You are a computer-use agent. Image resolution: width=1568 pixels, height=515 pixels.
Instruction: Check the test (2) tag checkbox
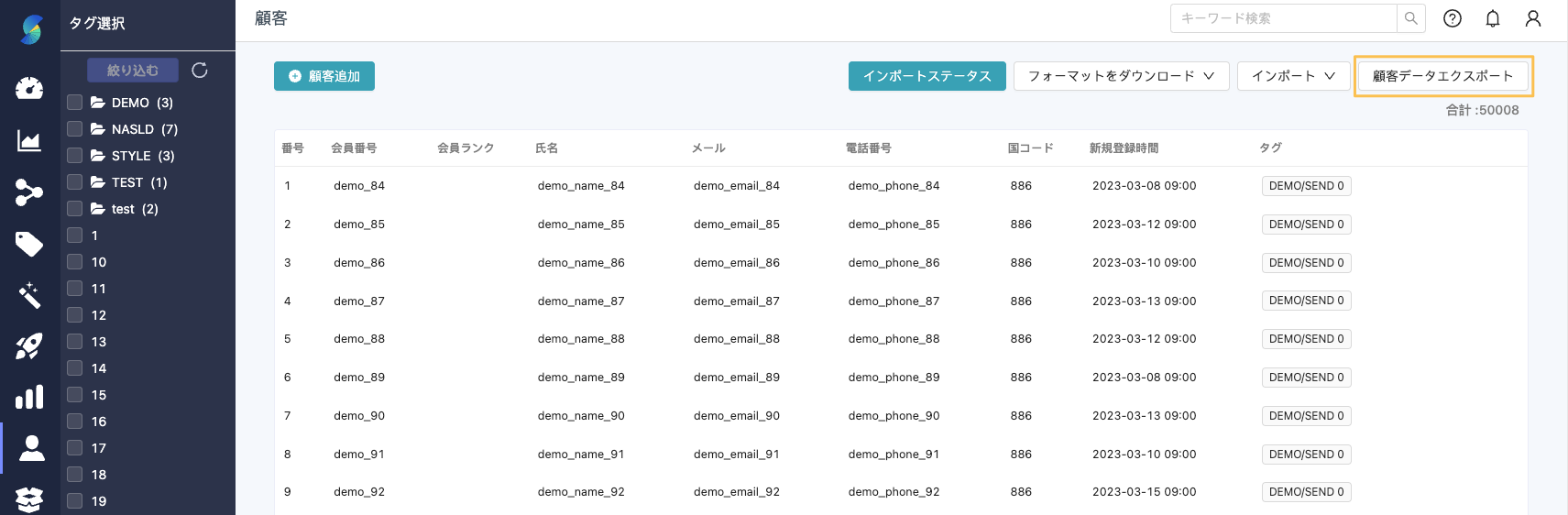[75, 209]
